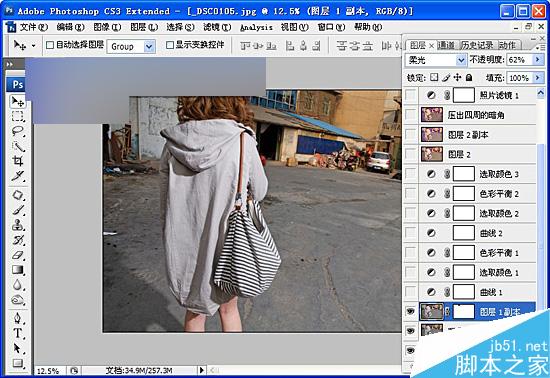Viewport: 550px width, 378px height.
Task: Select the Crop tool
Action: click(18, 161)
